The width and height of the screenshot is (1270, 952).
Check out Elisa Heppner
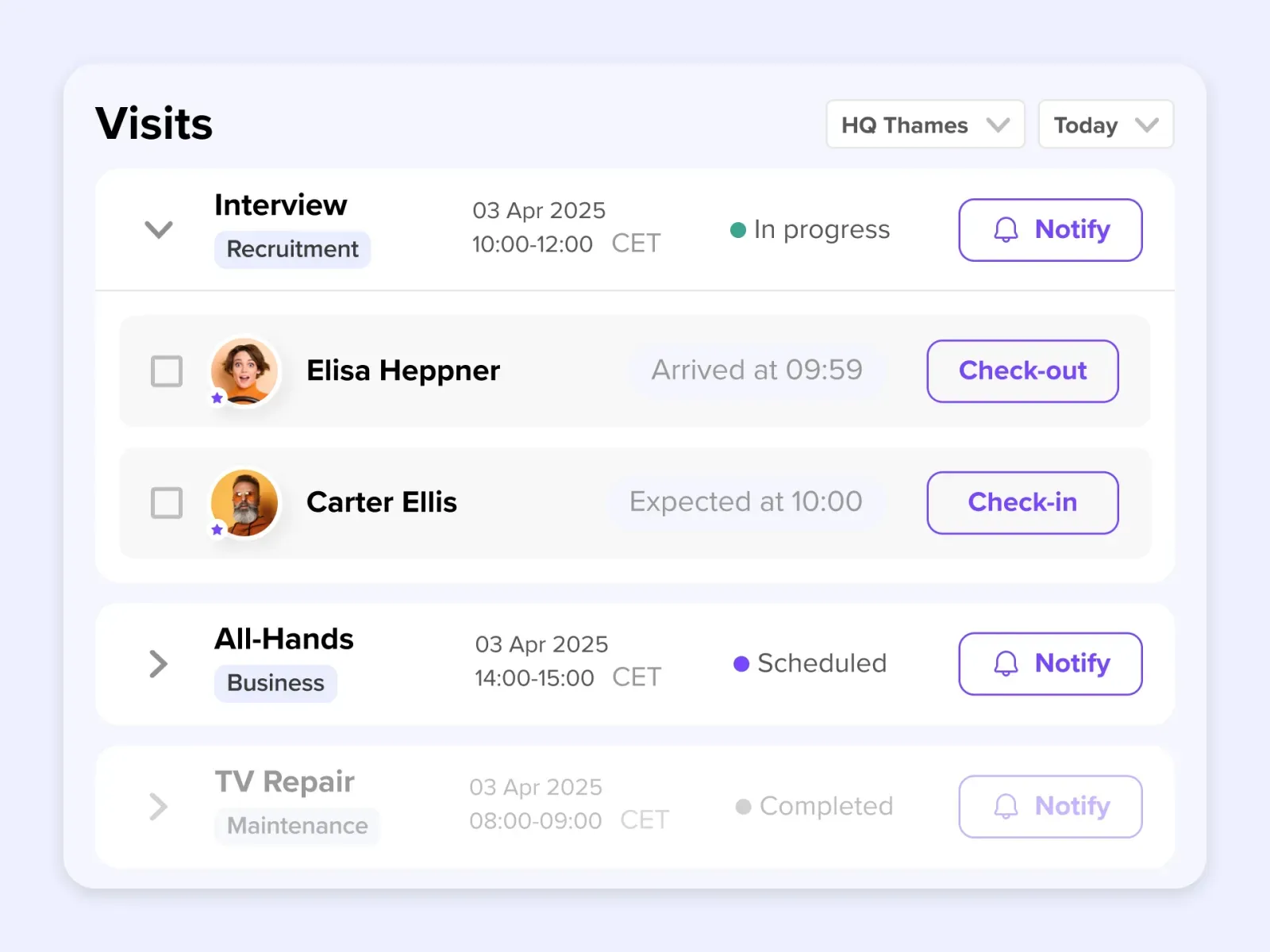pos(1022,371)
